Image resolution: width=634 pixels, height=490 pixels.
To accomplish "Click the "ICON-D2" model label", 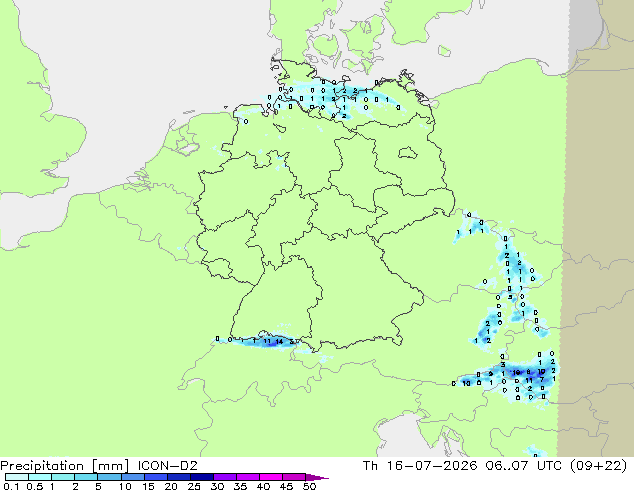I will click(167, 466).
